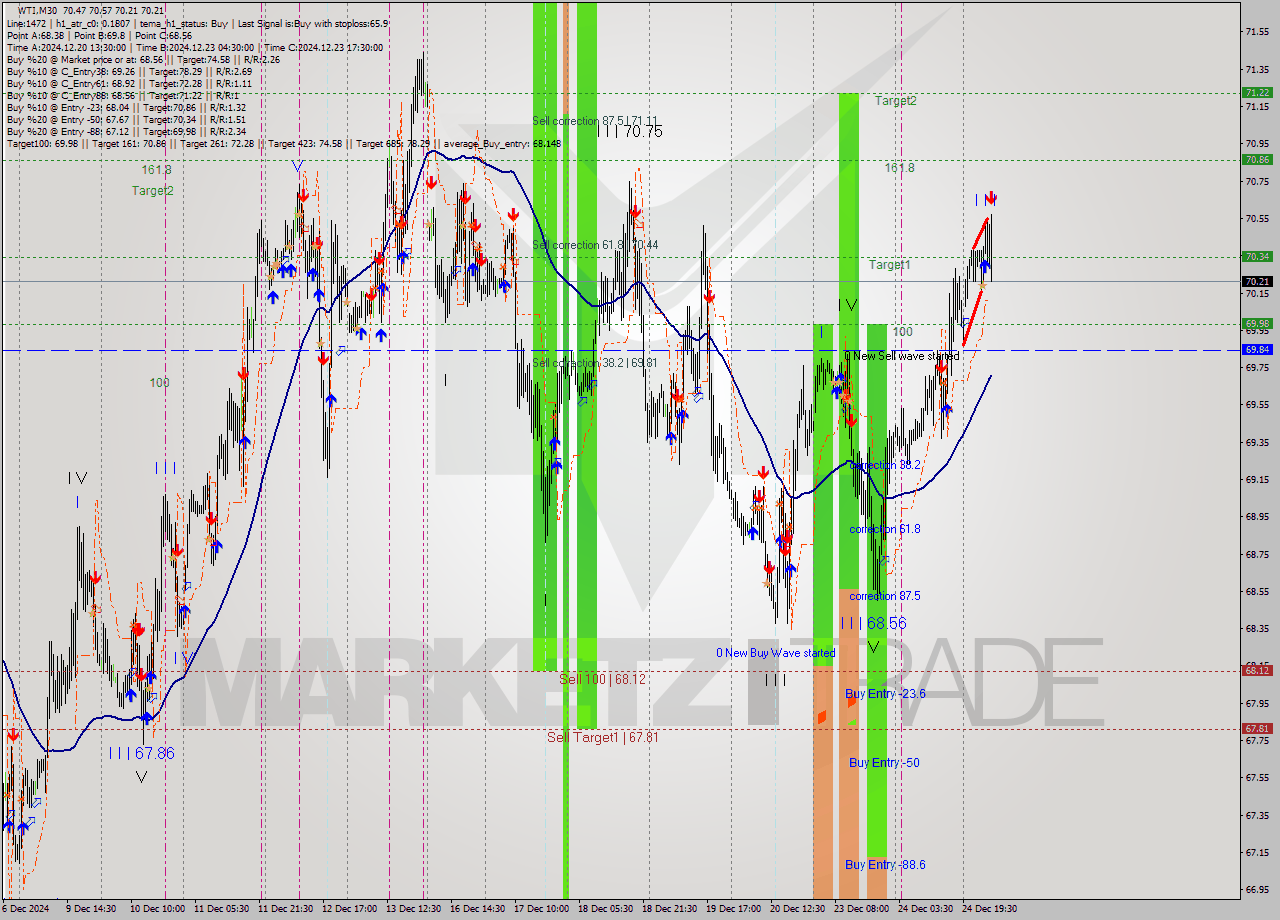
Task: Select the green 70.86 price tag
Action: (x=1257, y=159)
